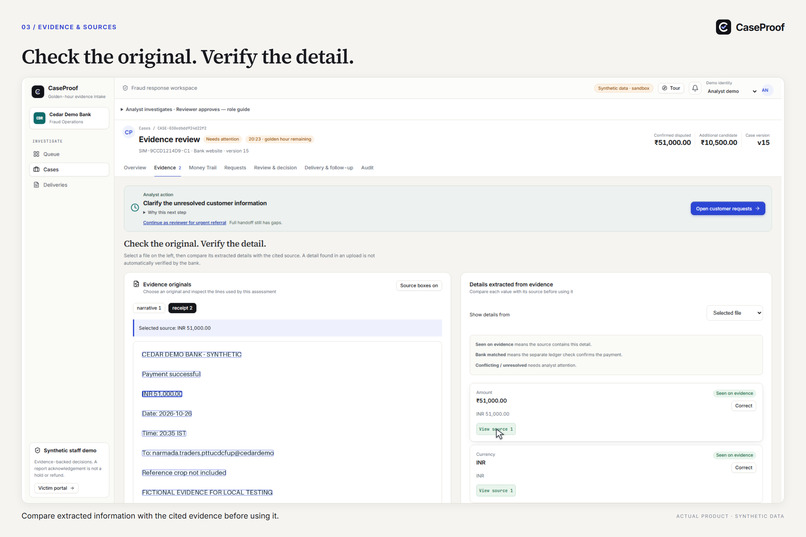Image resolution: width=806 pixels, height=537 pixels.
Task: Click the shield icon beside Synthetic staff demo
Action: tap(38, 450)
